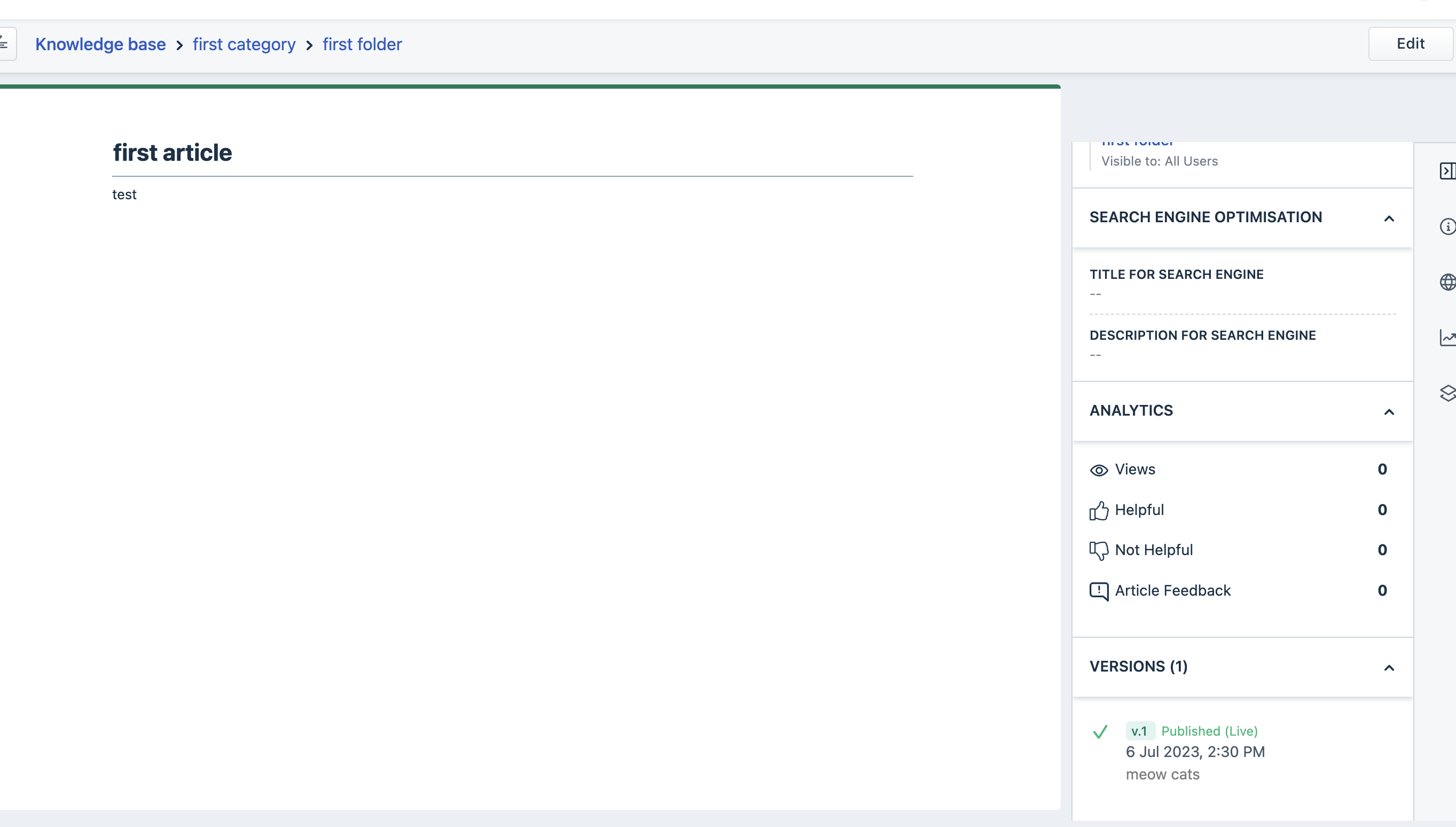Collapse the Versions (1) section
This screenshot has width=1456, height=827.
click(x=1388, y=668)
